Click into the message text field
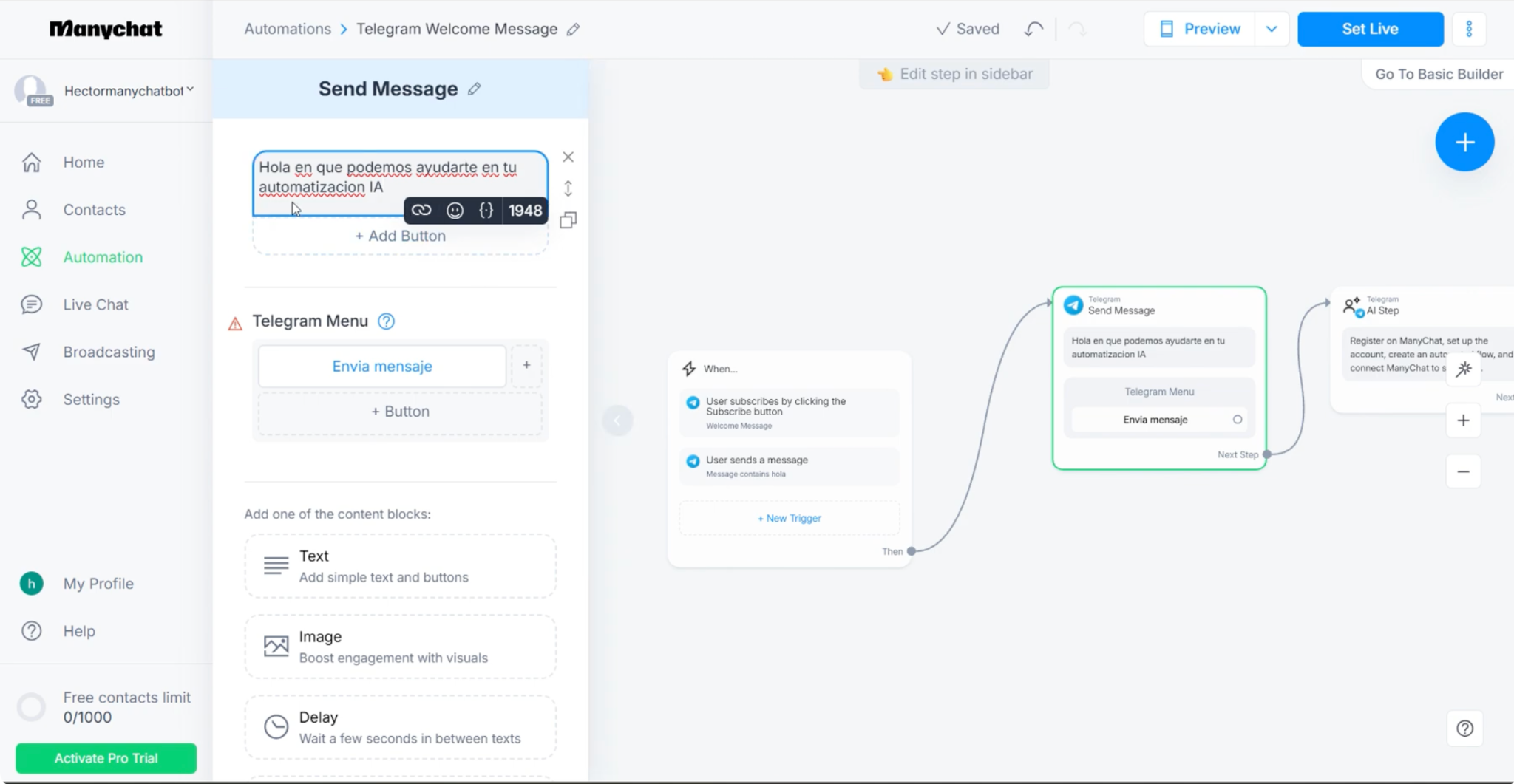The width and height of the screenshot is (1514, 784). click(400, 183)
